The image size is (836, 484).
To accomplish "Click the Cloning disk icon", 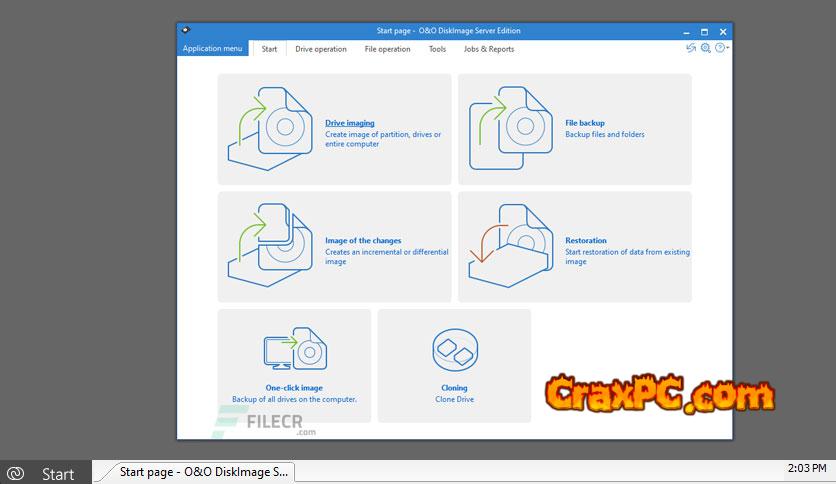I will (455, 350).
